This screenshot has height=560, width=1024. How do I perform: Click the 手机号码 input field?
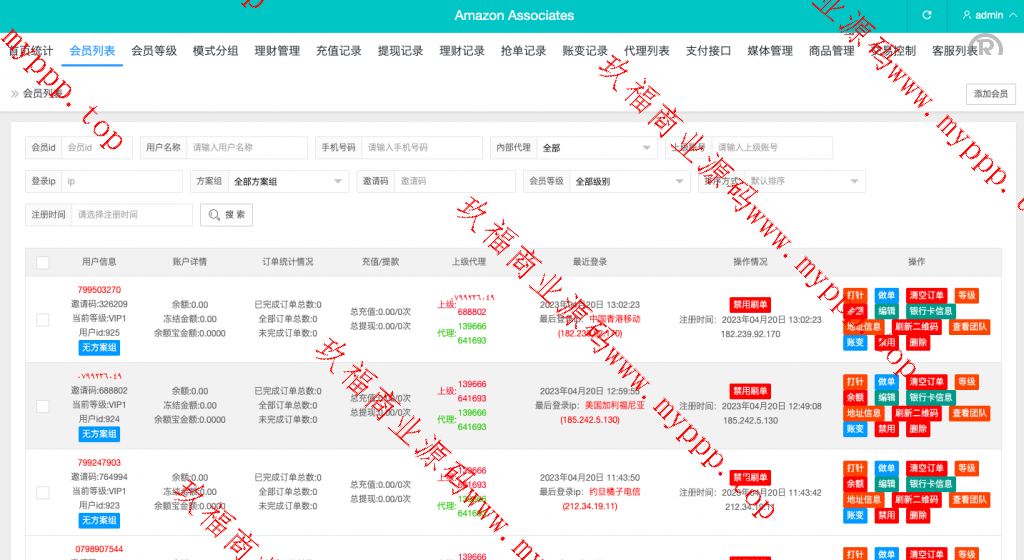tap(421, 148)
